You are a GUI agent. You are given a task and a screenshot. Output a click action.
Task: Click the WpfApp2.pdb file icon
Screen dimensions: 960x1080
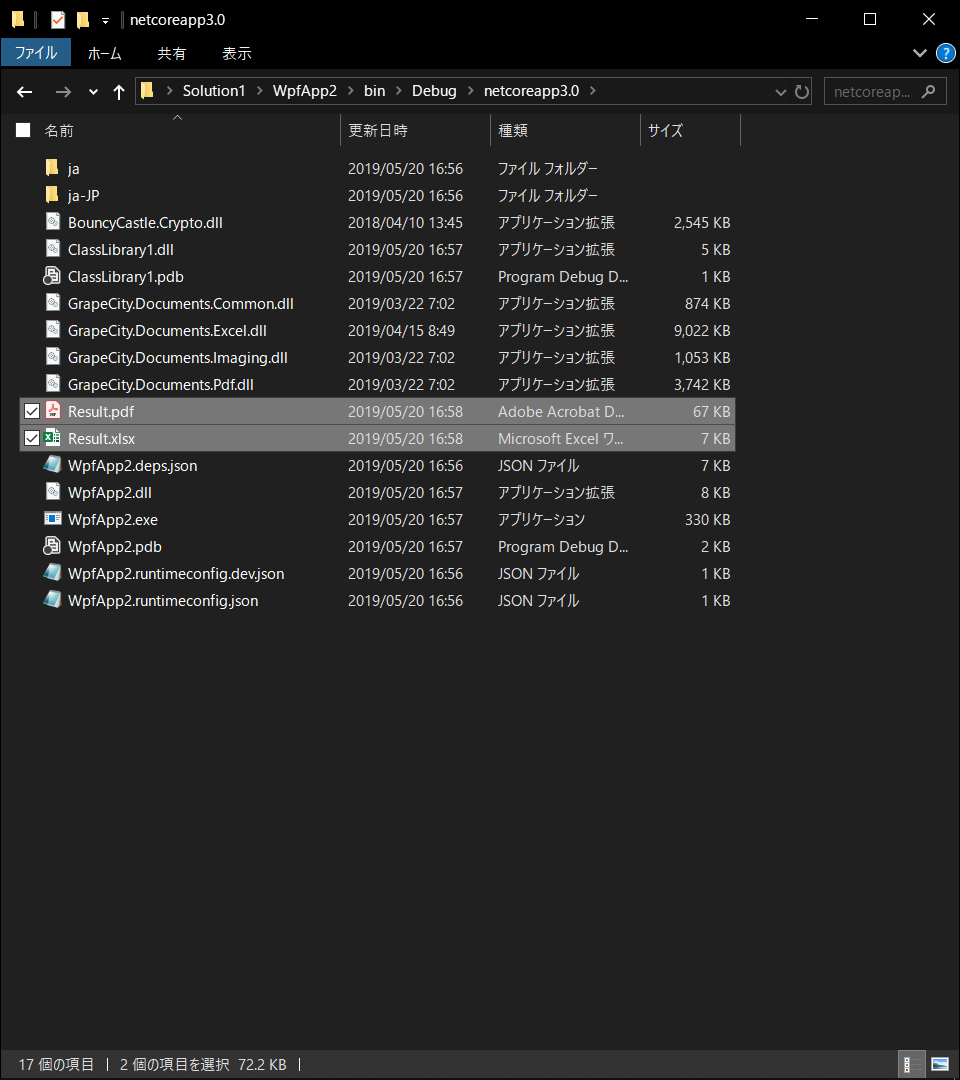pos(52,546)
